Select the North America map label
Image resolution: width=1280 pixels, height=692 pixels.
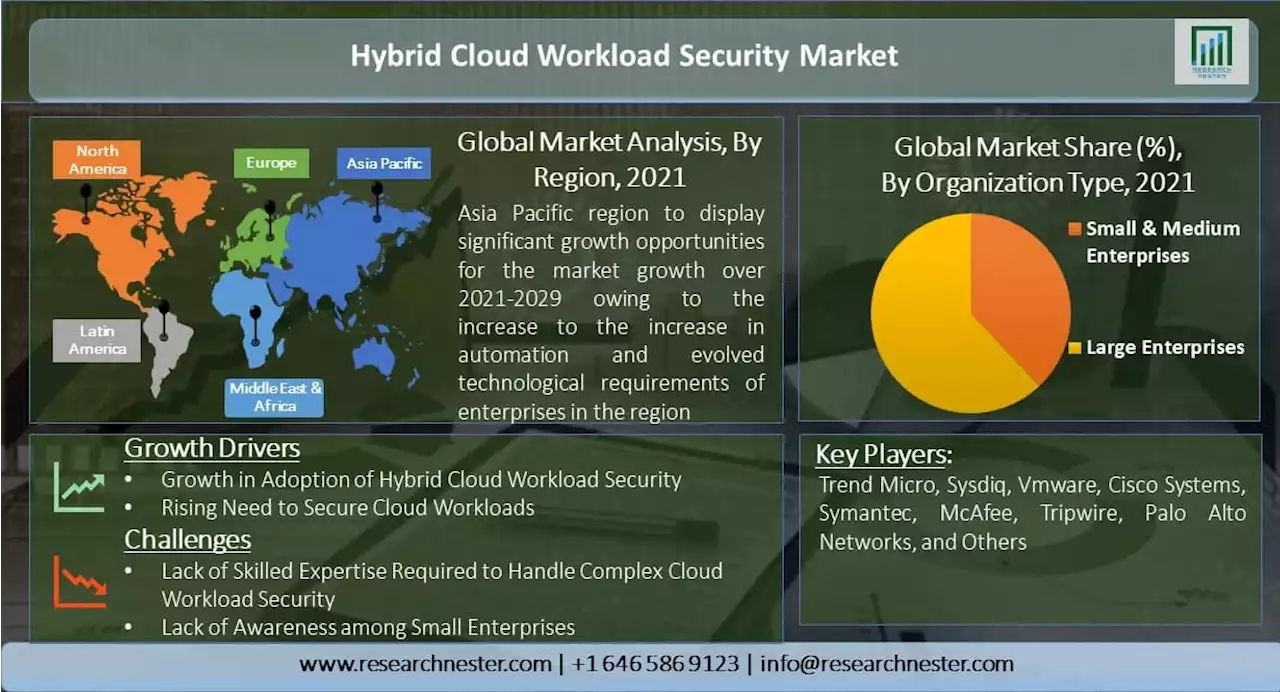pyautogui.click(x=97, y=159)
